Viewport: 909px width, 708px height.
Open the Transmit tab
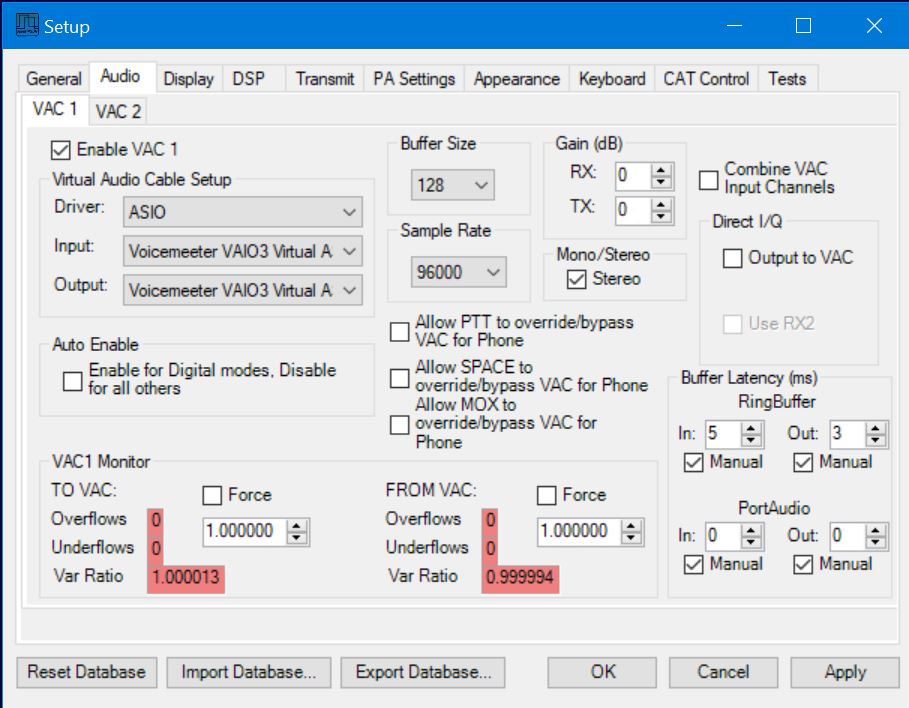pyautogui.click(x=324, y=79)
